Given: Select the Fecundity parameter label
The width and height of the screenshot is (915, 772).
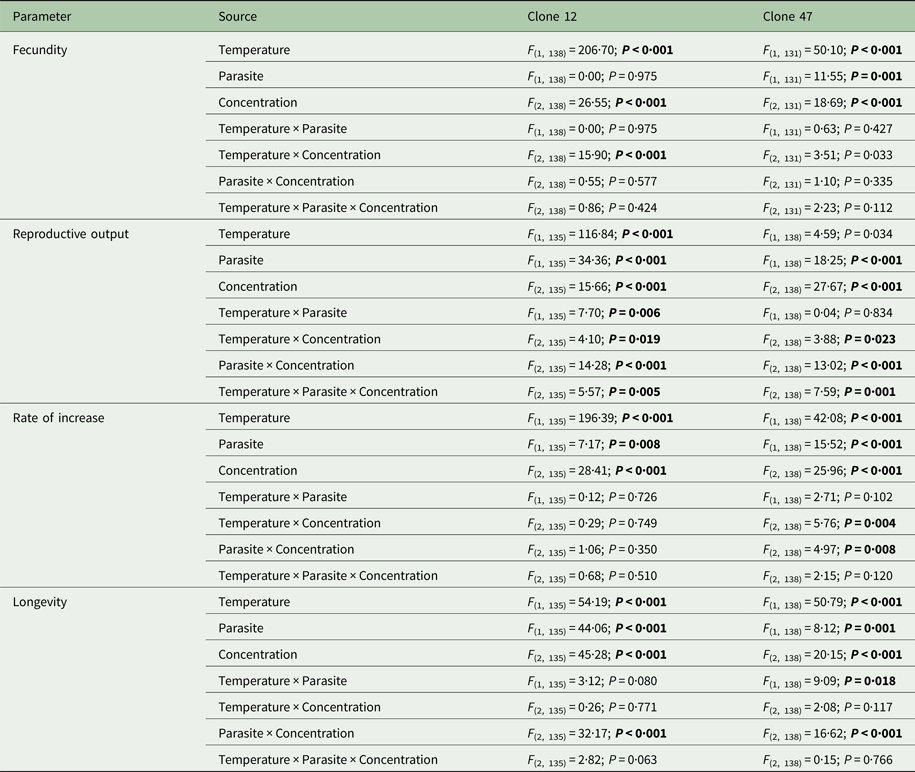Looking at the screenshot, I should point(40,50).
